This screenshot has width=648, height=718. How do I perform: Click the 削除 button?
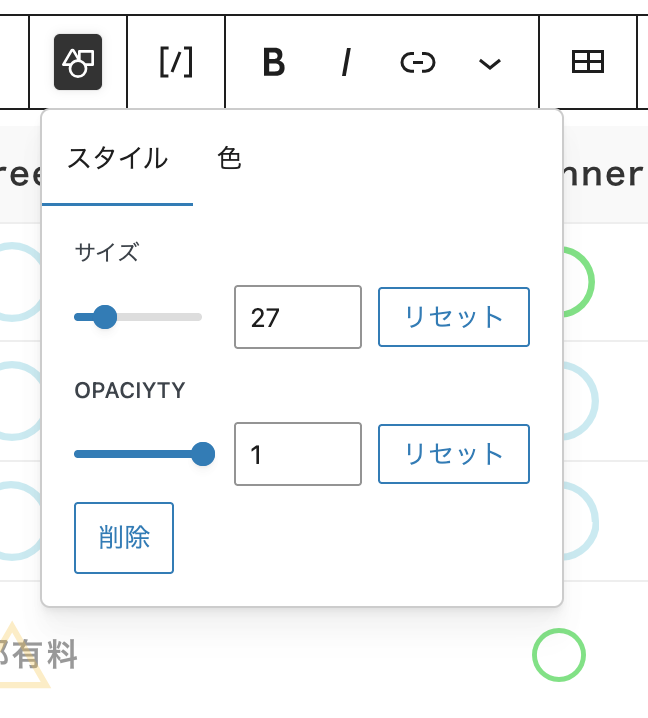point(124,538)
